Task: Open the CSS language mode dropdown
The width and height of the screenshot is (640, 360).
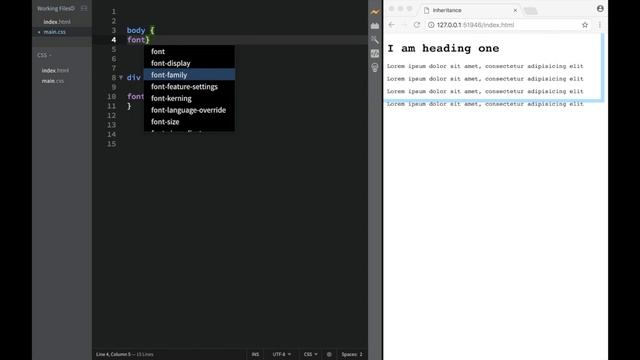Action: (310, 354)
